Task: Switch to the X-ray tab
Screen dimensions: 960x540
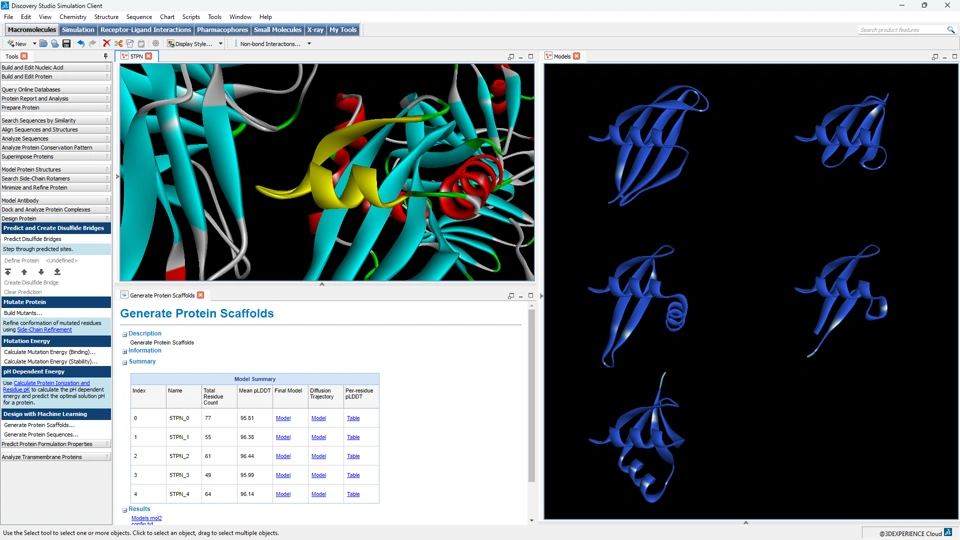Action: pyautogui.click(x=315, y=29)
